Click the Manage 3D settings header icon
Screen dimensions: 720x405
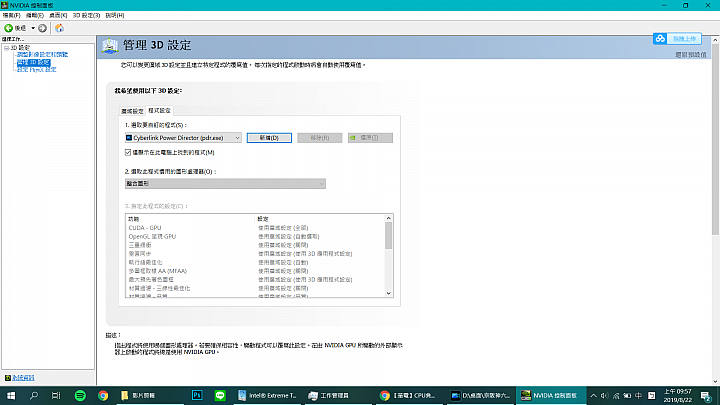click(110, 45)
